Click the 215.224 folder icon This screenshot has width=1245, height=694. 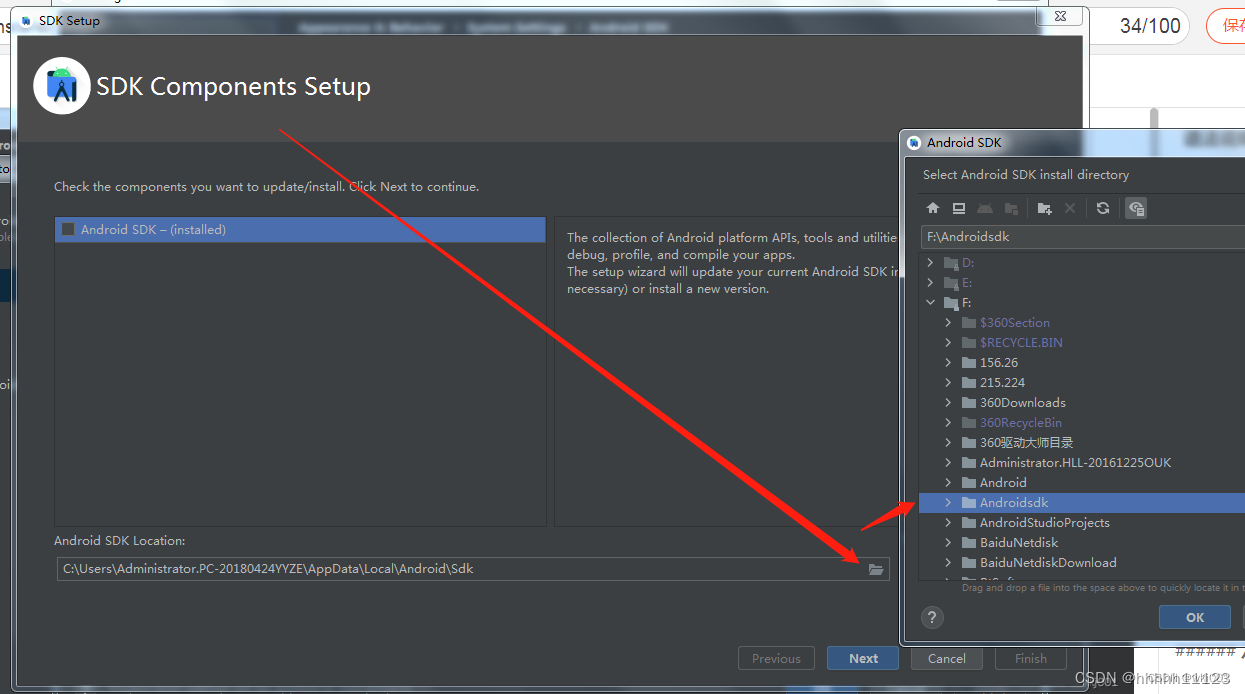click(968, 383)
